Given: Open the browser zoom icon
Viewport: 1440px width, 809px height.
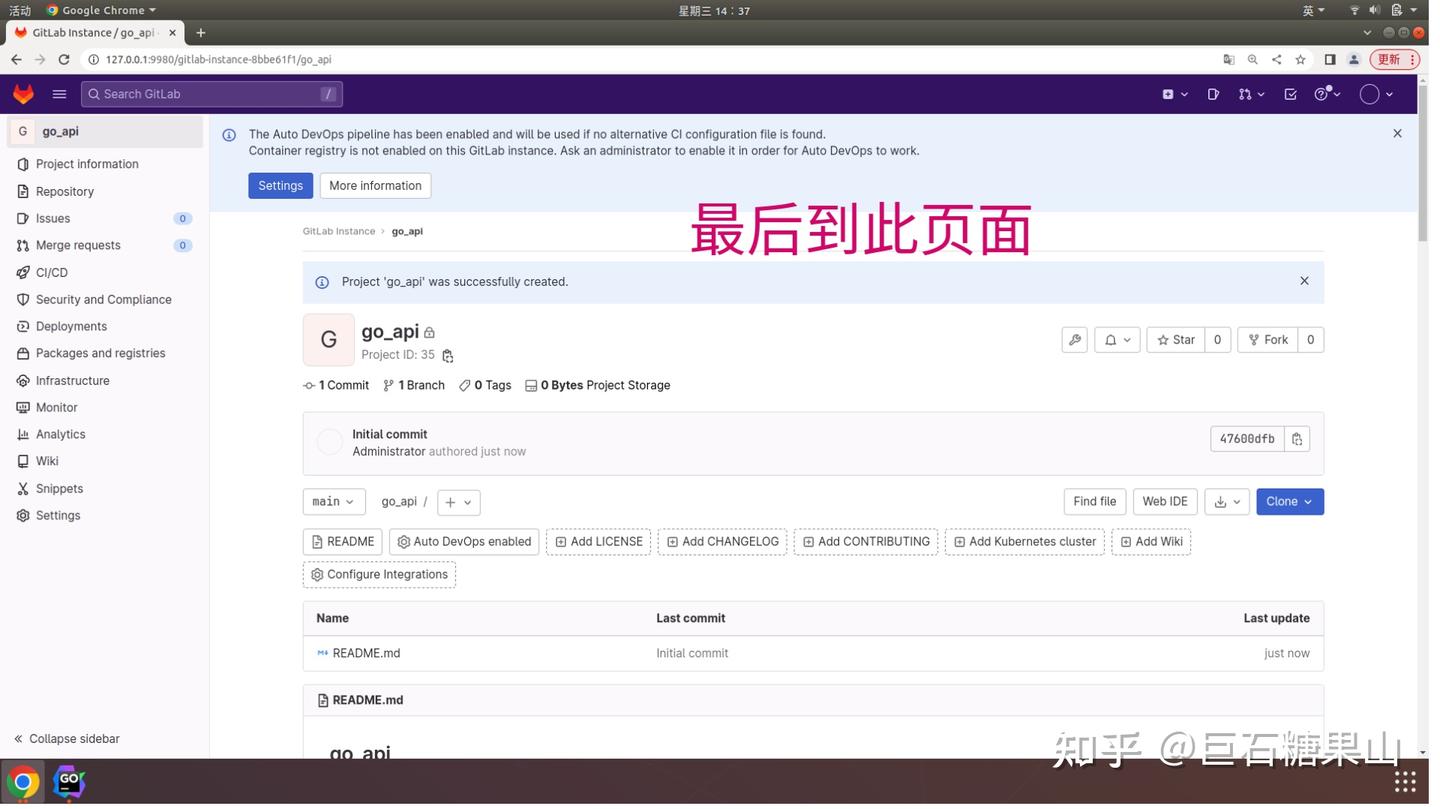Looking at the screenshot, I should click(x=1252, y=59).
